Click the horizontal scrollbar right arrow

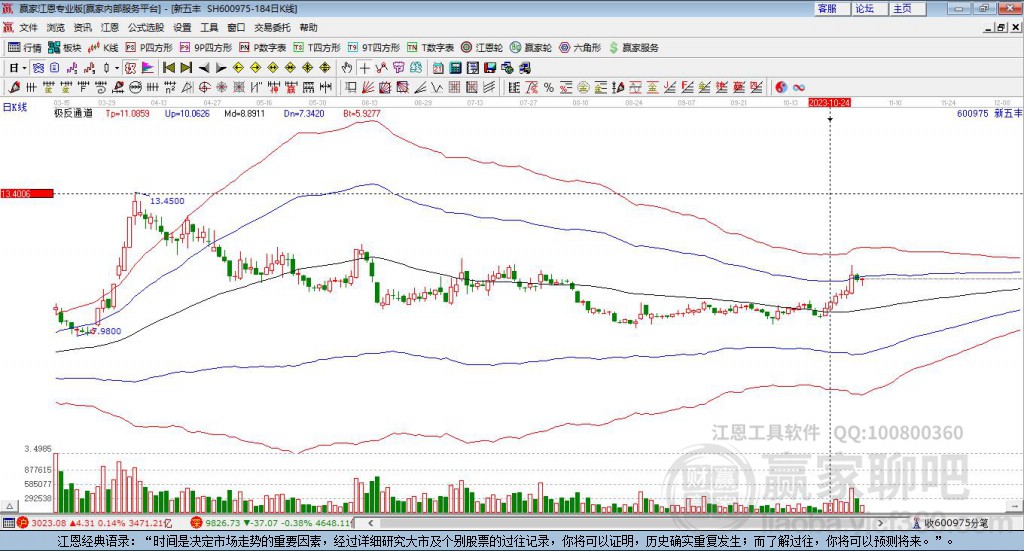(x=880, y=523)
